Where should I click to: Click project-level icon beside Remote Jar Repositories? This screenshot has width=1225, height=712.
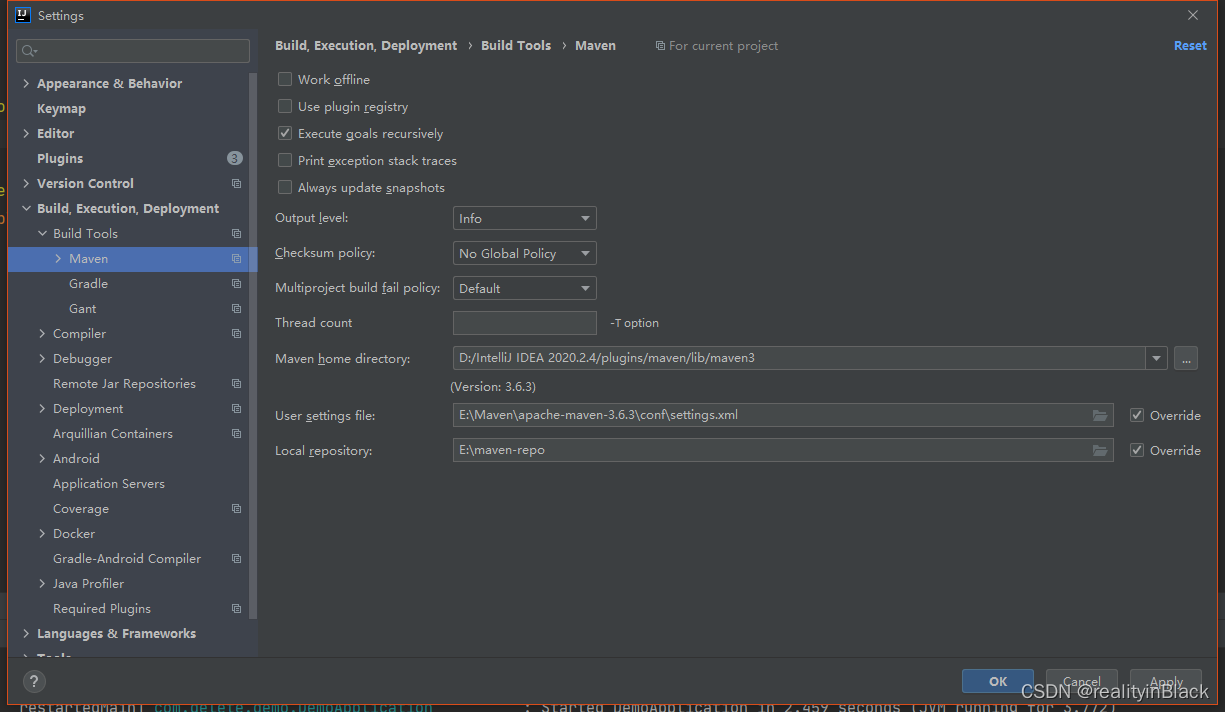click(236, 384)
